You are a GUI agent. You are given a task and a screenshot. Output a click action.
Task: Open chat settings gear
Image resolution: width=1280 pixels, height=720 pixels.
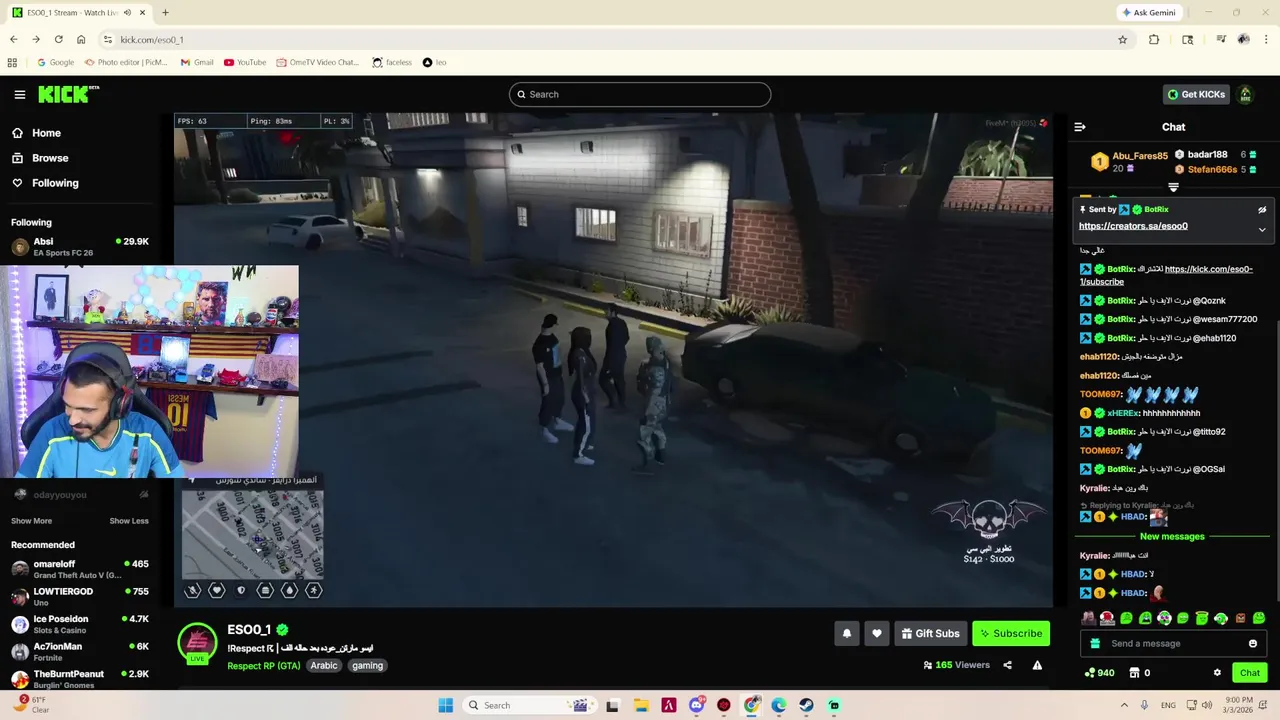(1217, 673)
